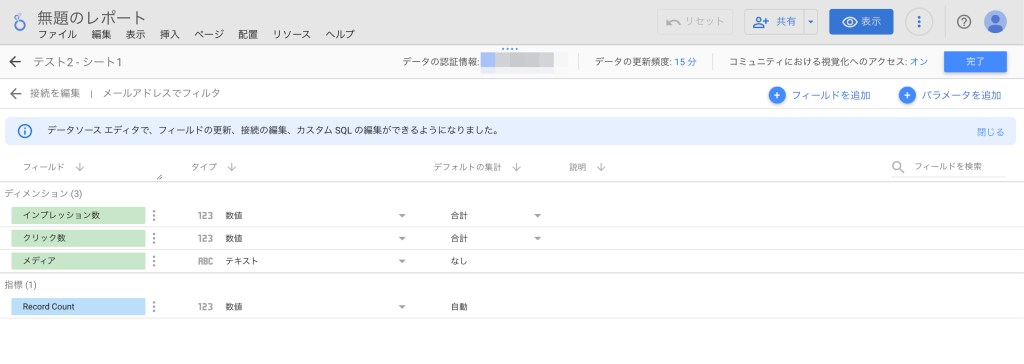Open the help question mark icon
Screen dimensions: 1024x364
point(964,22)
